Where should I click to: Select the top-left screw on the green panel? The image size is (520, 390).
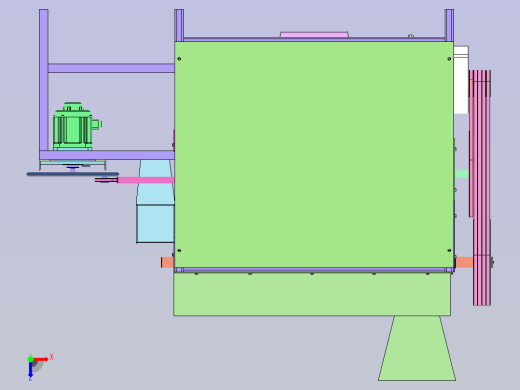(179, 59)
